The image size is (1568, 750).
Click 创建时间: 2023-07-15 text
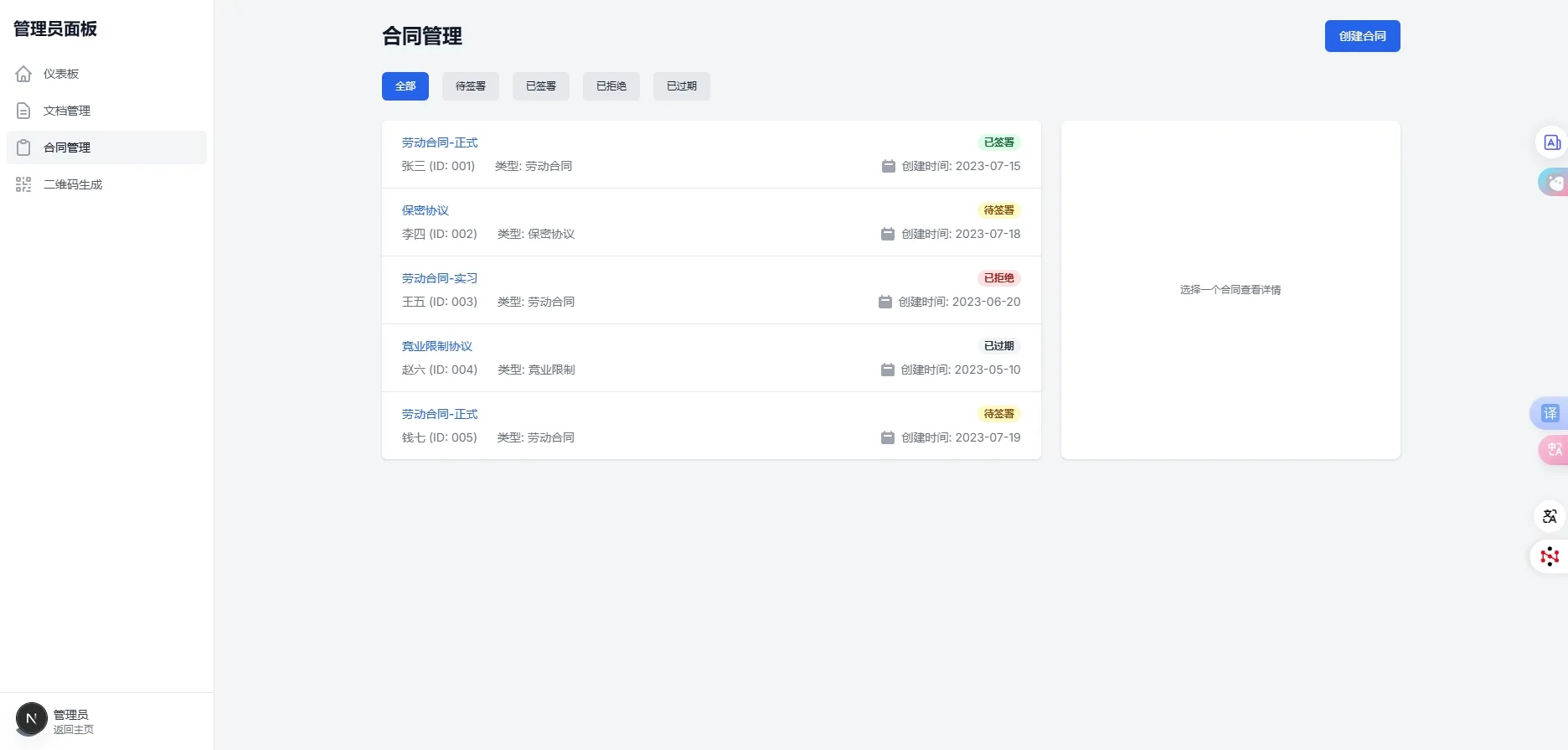coord(962,166)
